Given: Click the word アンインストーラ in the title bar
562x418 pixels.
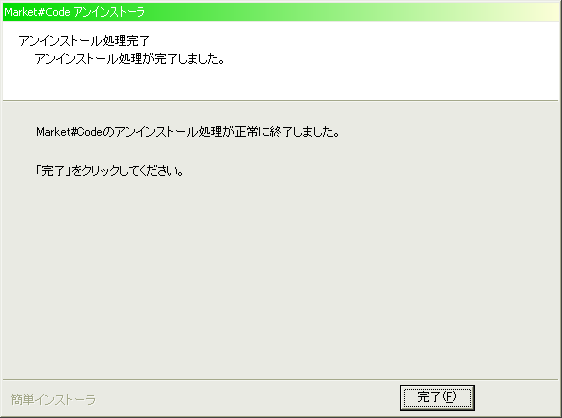Looking at the screenshot, I should tap(110, 12).
